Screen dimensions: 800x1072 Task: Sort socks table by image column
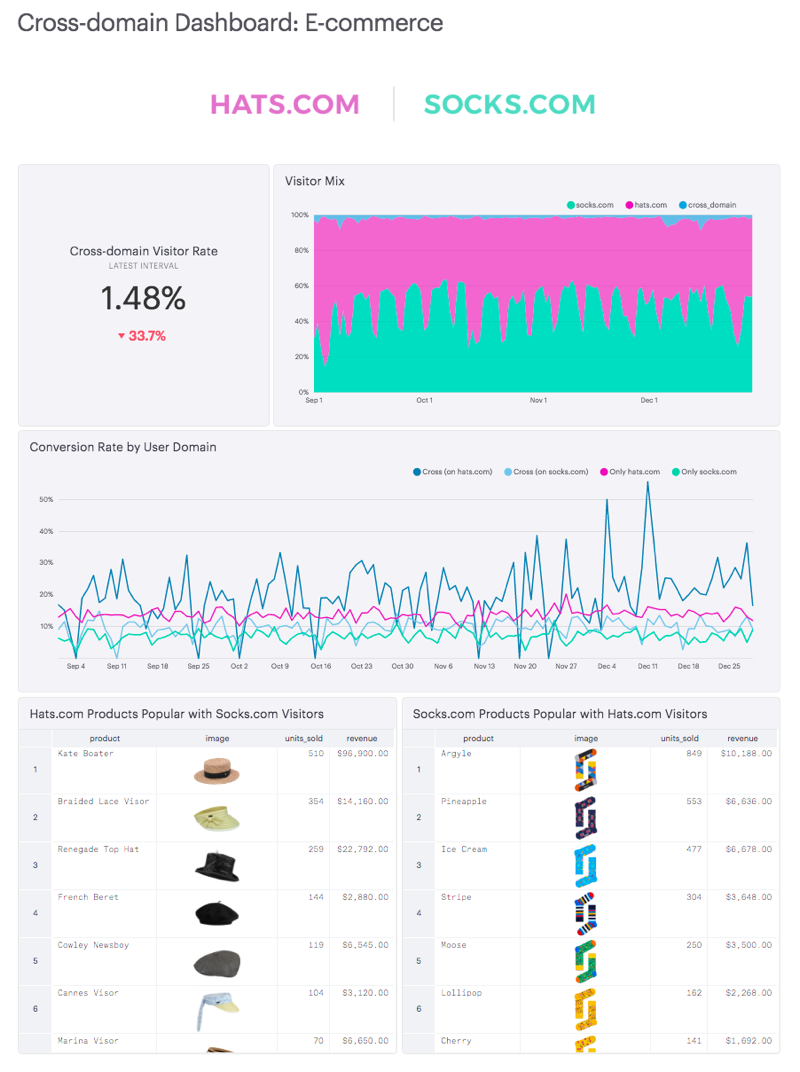(x=586, y=738)
